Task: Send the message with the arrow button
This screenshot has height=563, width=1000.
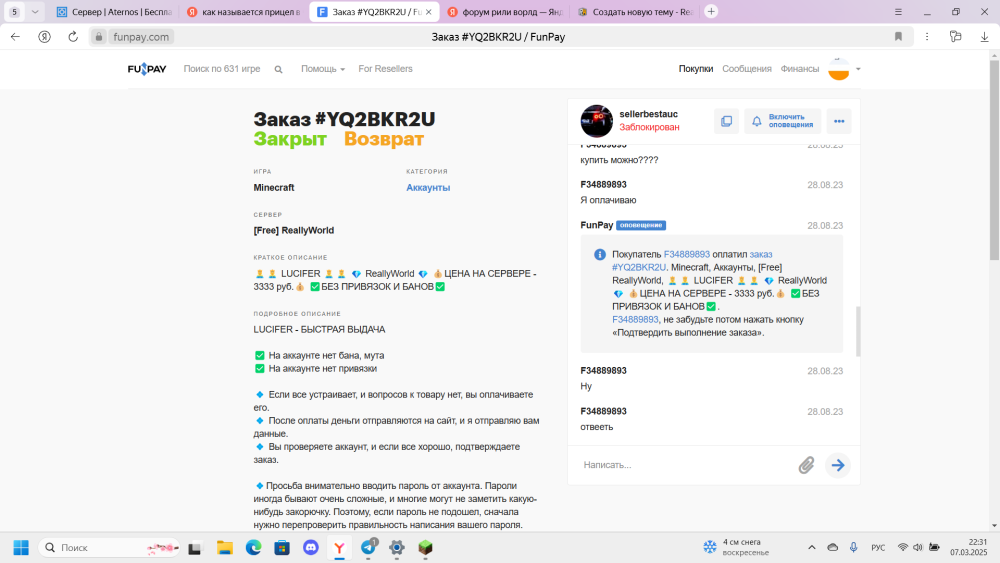Action: [x=838, y=465]
